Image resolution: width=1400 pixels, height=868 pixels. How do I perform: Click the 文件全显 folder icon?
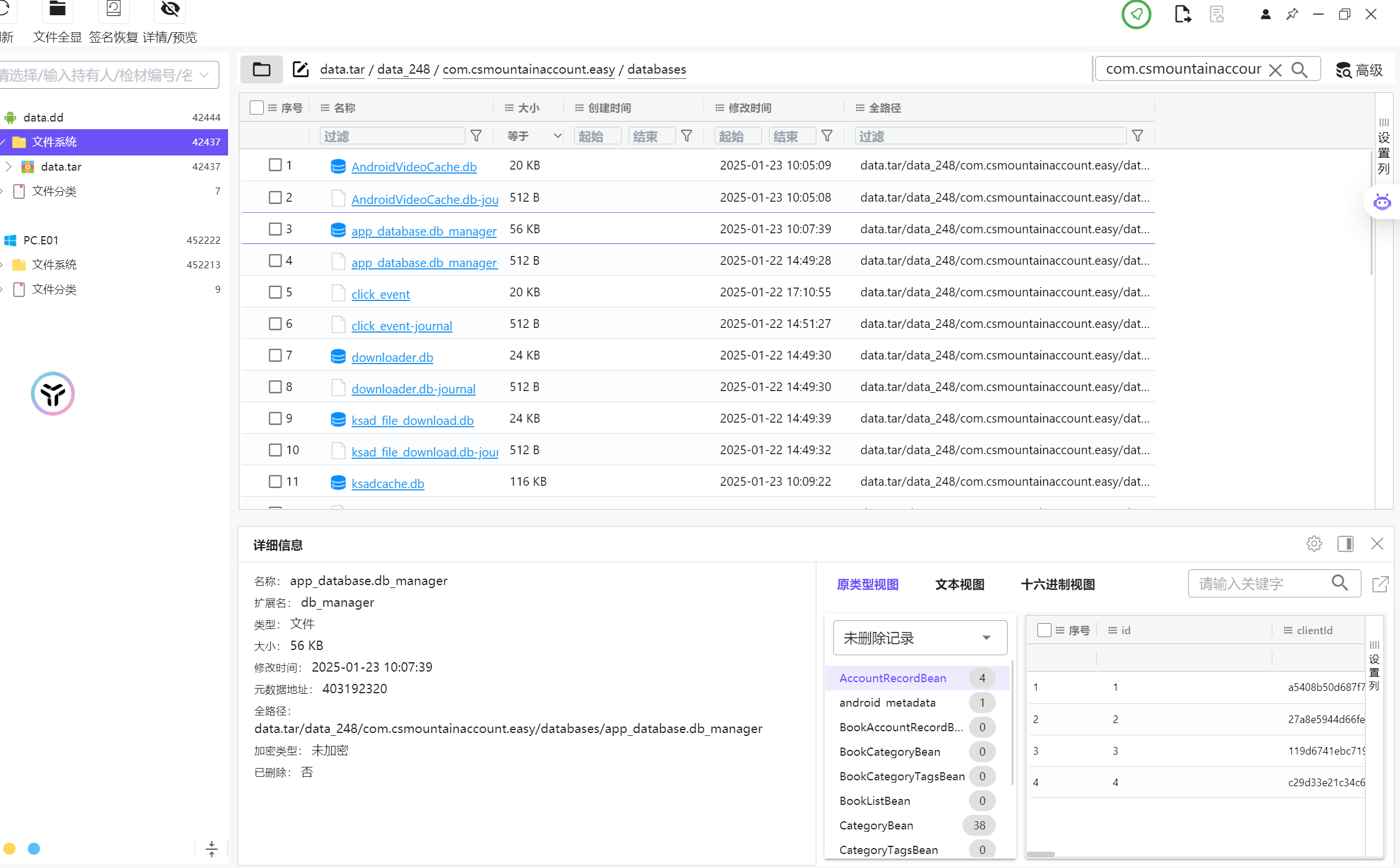click(57, 9)
